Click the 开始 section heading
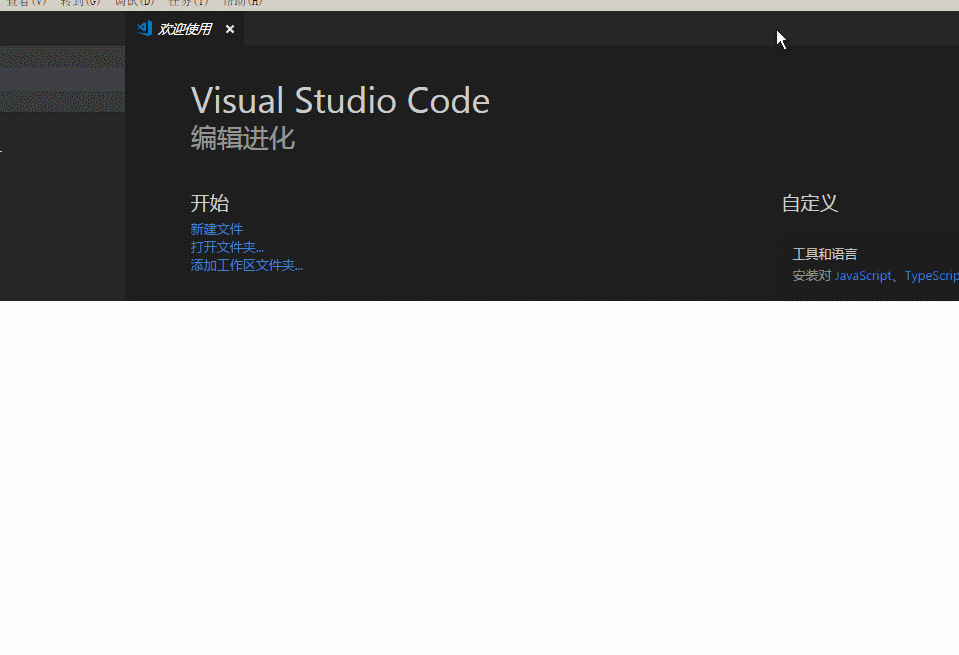Viewport: 959px width, 655px height. [x=209, y=203]
